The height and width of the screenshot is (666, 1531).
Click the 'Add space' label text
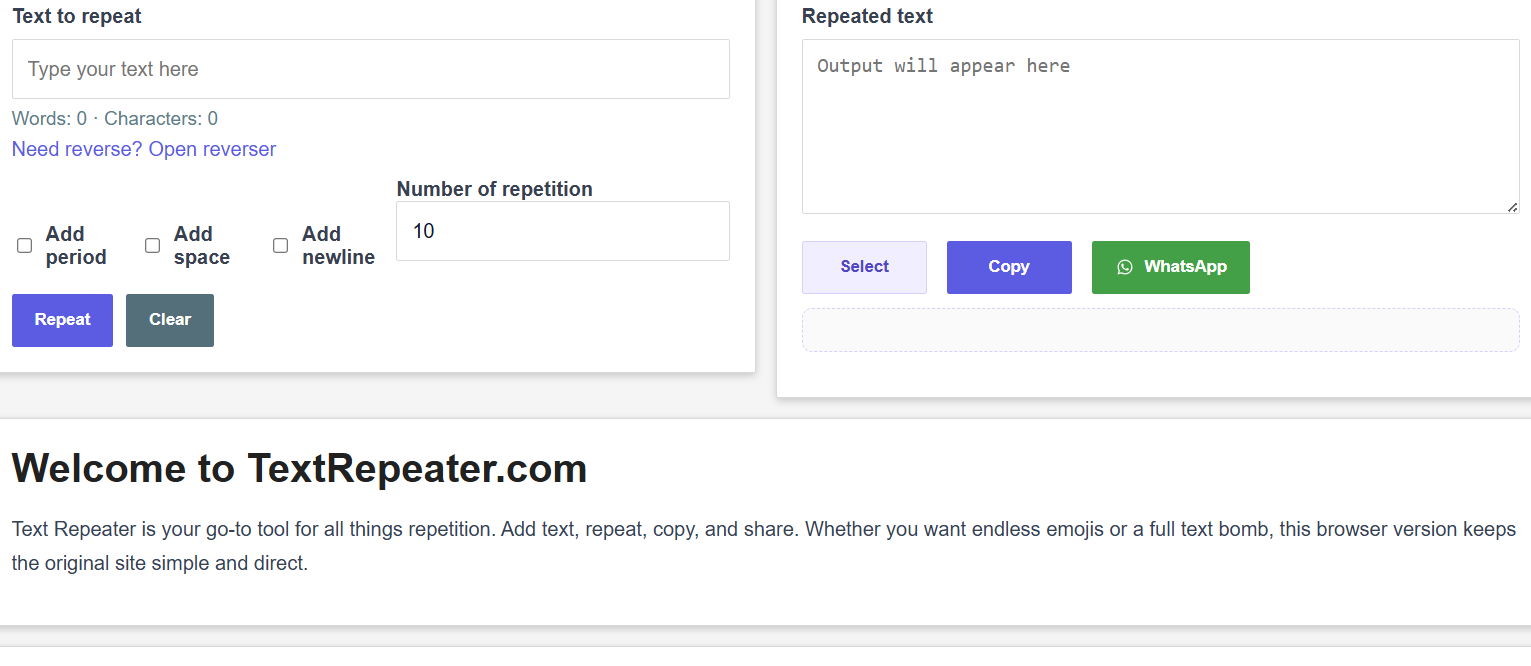[x=202, y=245]
